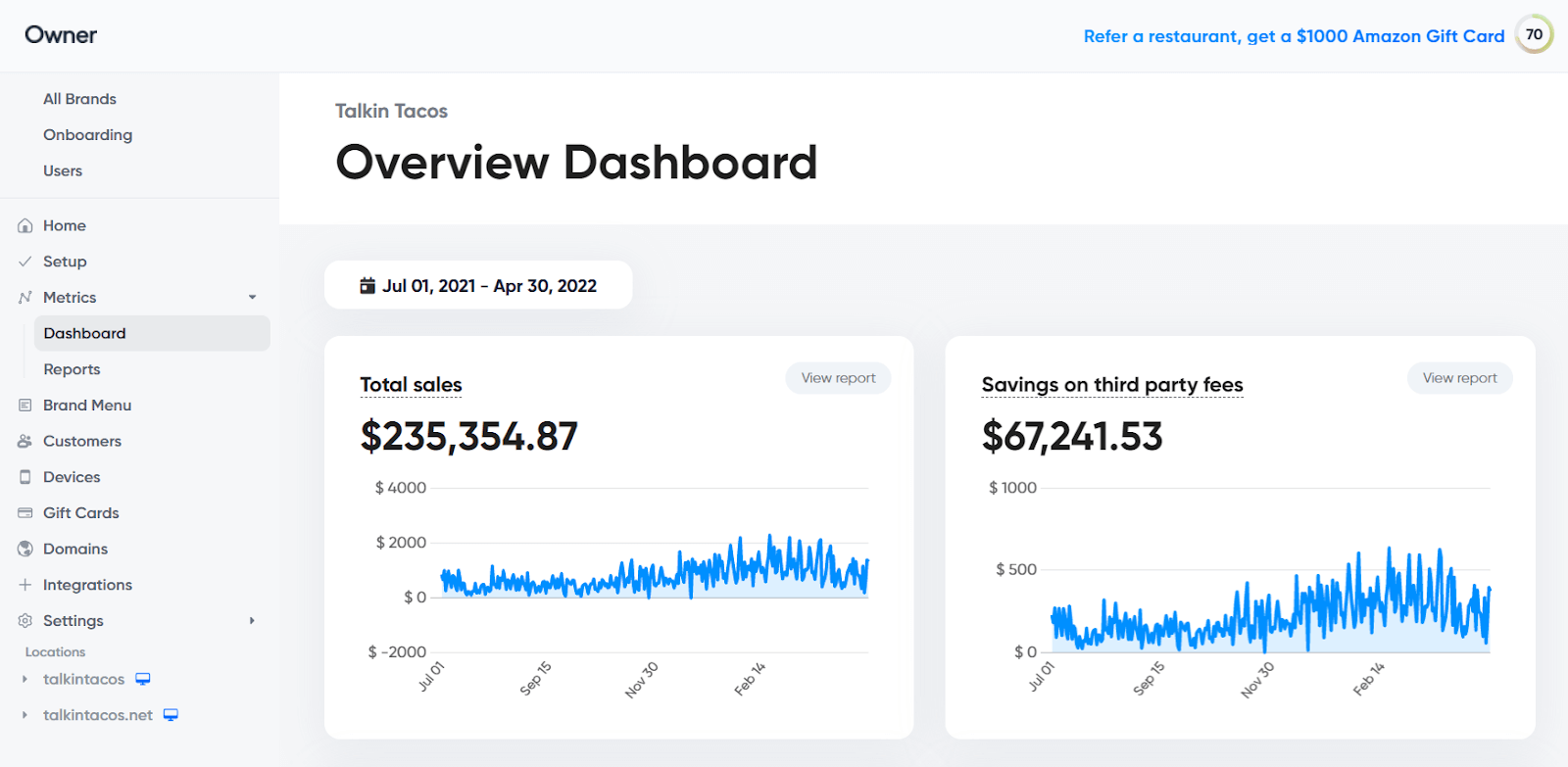
Task: Click the Domains globe icon
Action: tap(25, 550)
